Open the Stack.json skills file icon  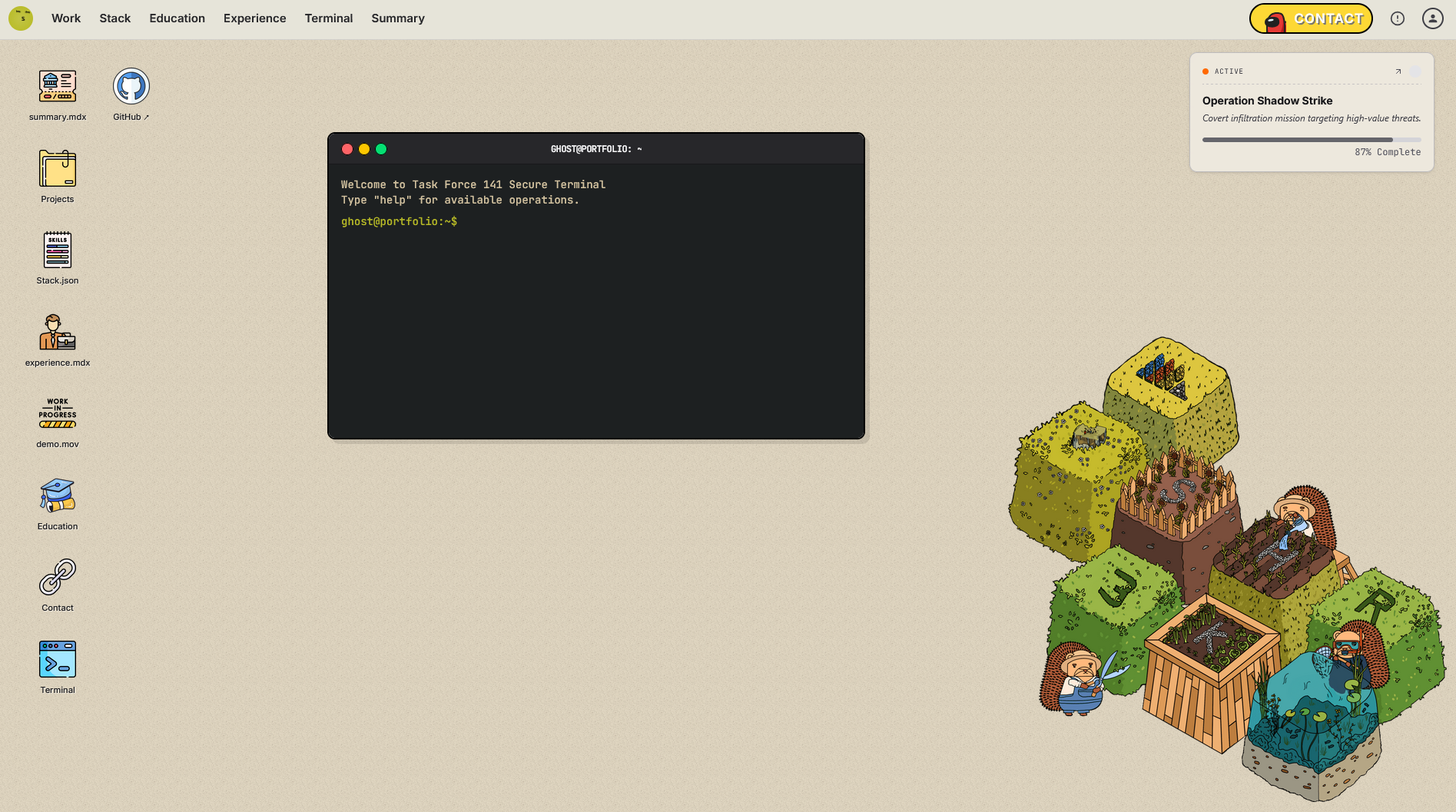pyautogui.click(x=58, y=250)
